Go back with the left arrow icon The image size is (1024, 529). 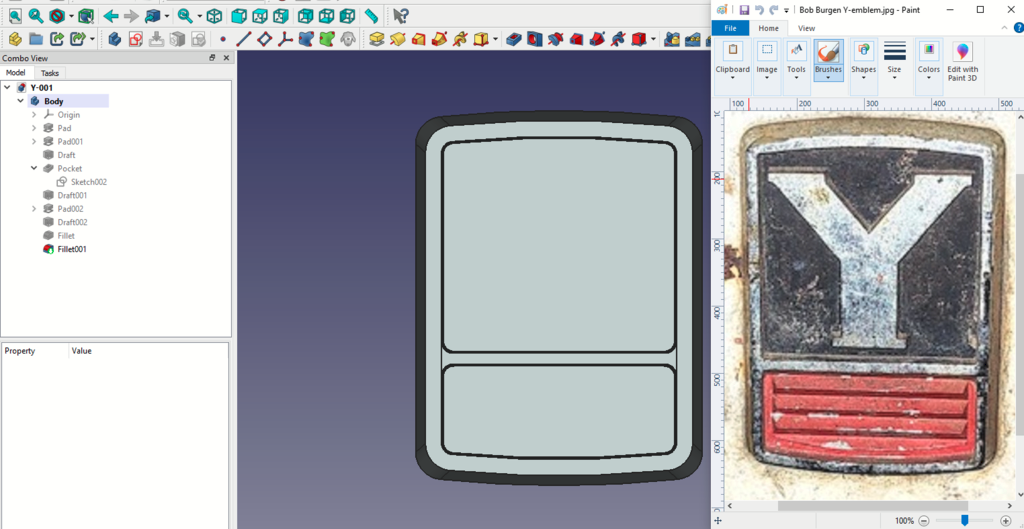(111, 16)
